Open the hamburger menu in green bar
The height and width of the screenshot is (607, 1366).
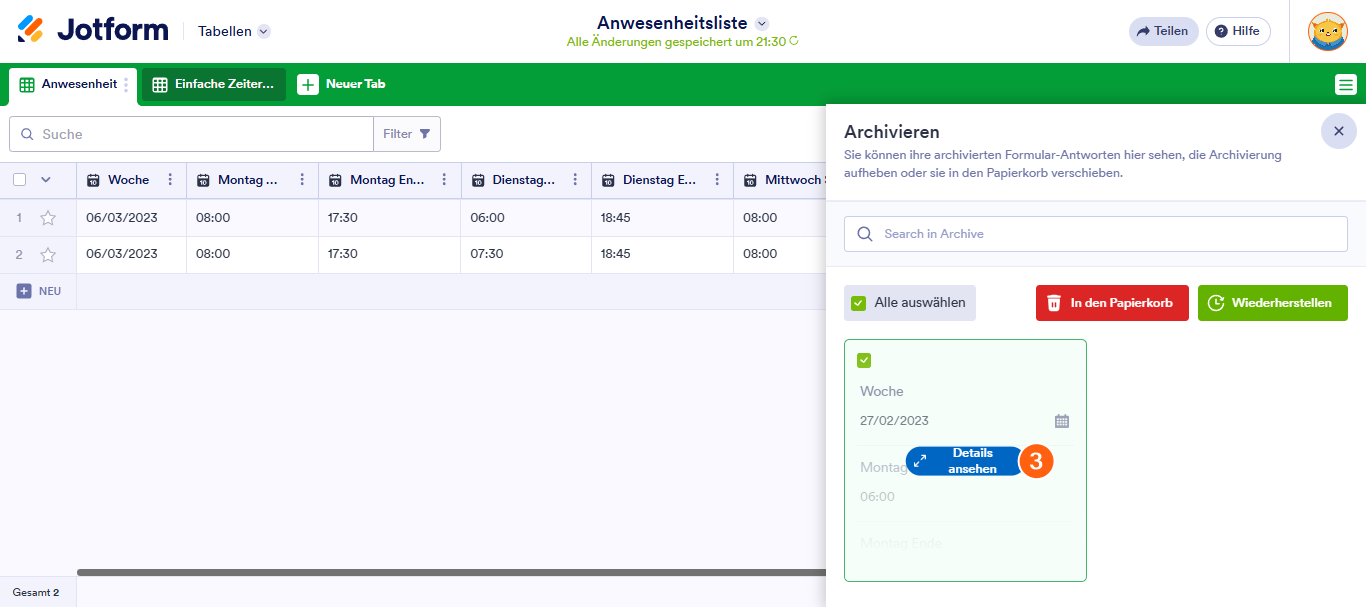pos(1346,85)
